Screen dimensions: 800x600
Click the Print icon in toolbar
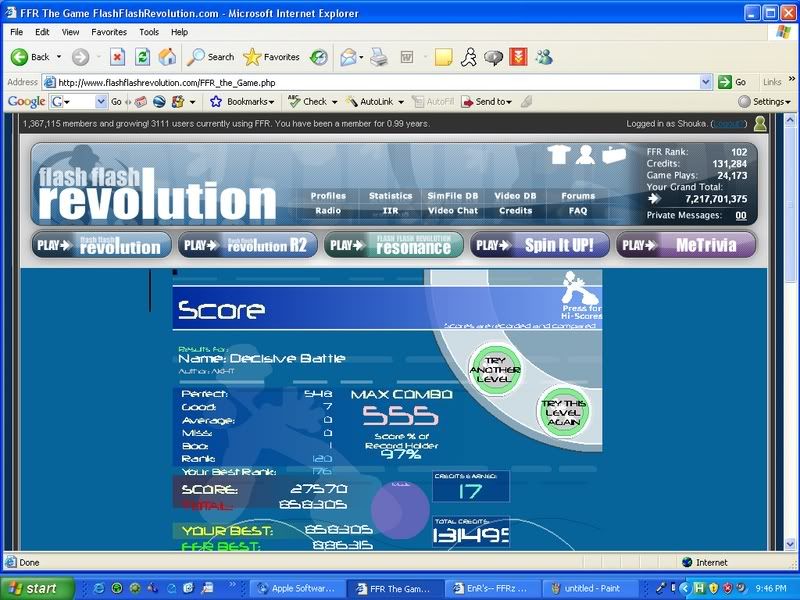point(379,57)
